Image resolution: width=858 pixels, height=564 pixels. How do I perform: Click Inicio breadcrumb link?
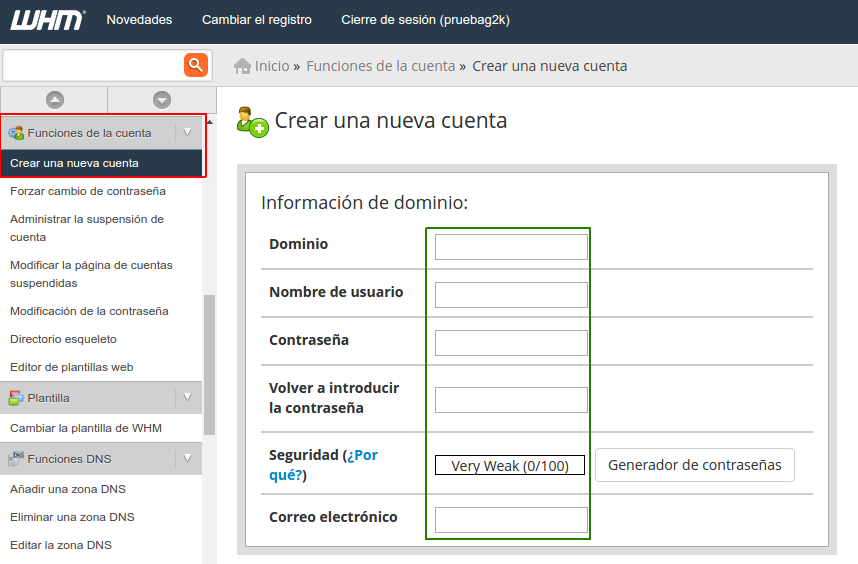tap(272, 66)
